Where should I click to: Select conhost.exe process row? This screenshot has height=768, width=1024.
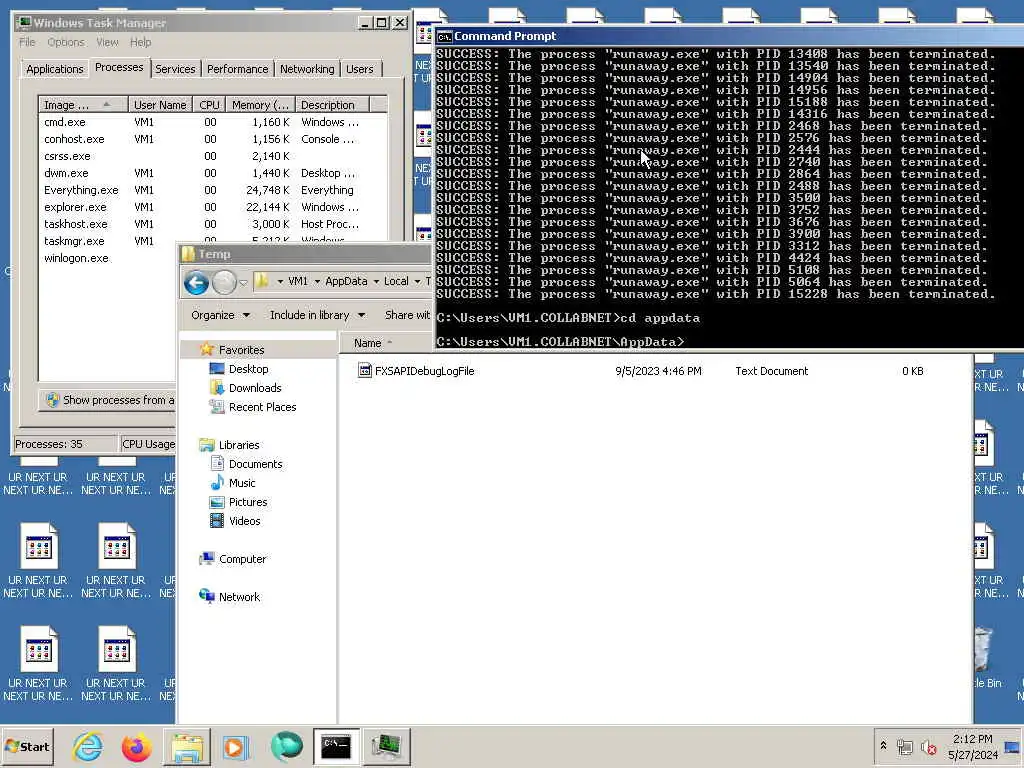pyautogui.click(x=213, y=139)
